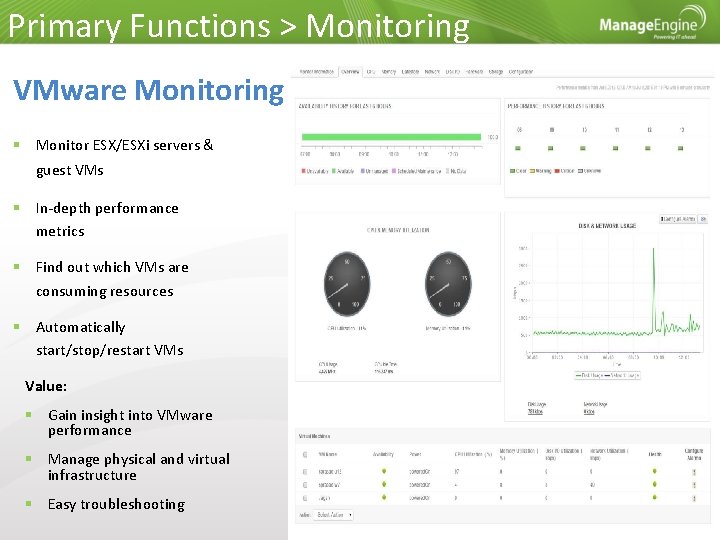This screenshot has height=540, width=720.
Task: Click the memory utilization gauge
Action: click(x=448, y=283)
